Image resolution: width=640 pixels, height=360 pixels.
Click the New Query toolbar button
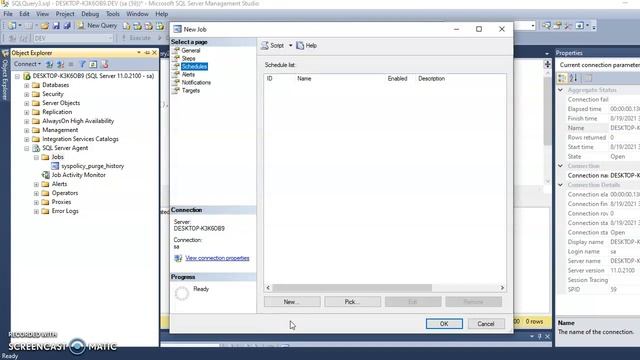click(97, 26)
